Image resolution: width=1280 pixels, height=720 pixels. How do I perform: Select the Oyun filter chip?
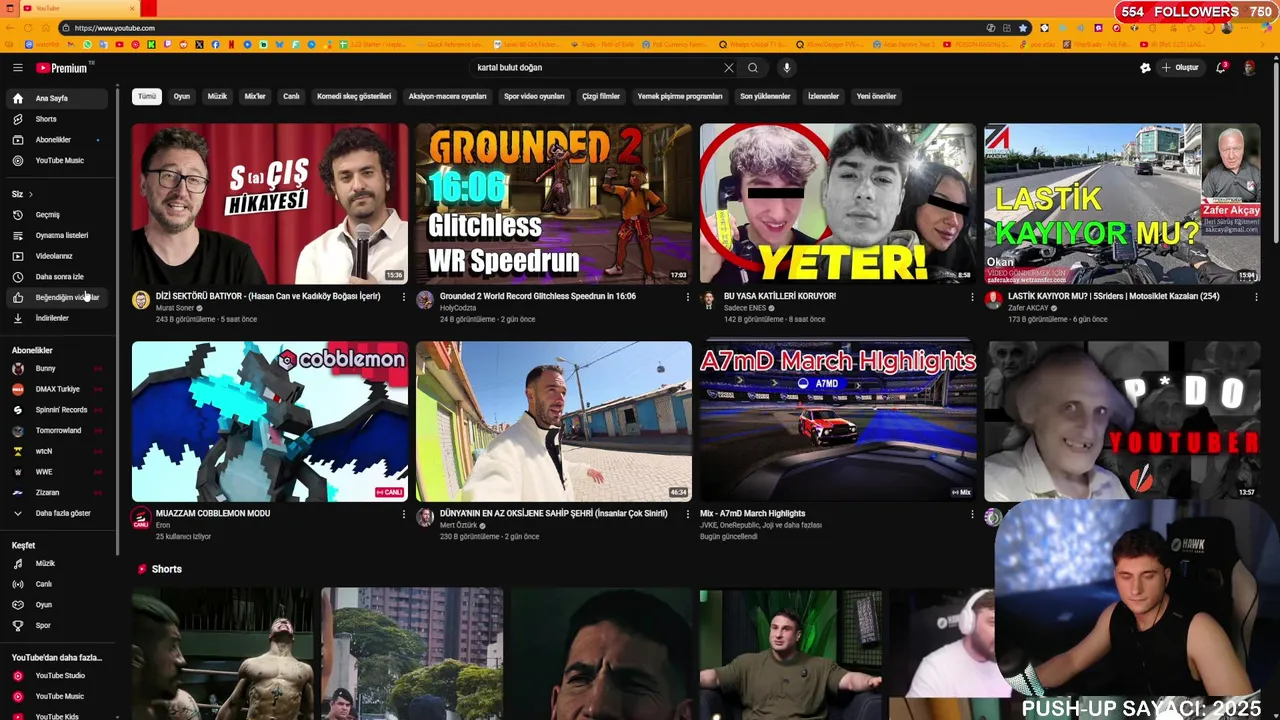point(182,97)
